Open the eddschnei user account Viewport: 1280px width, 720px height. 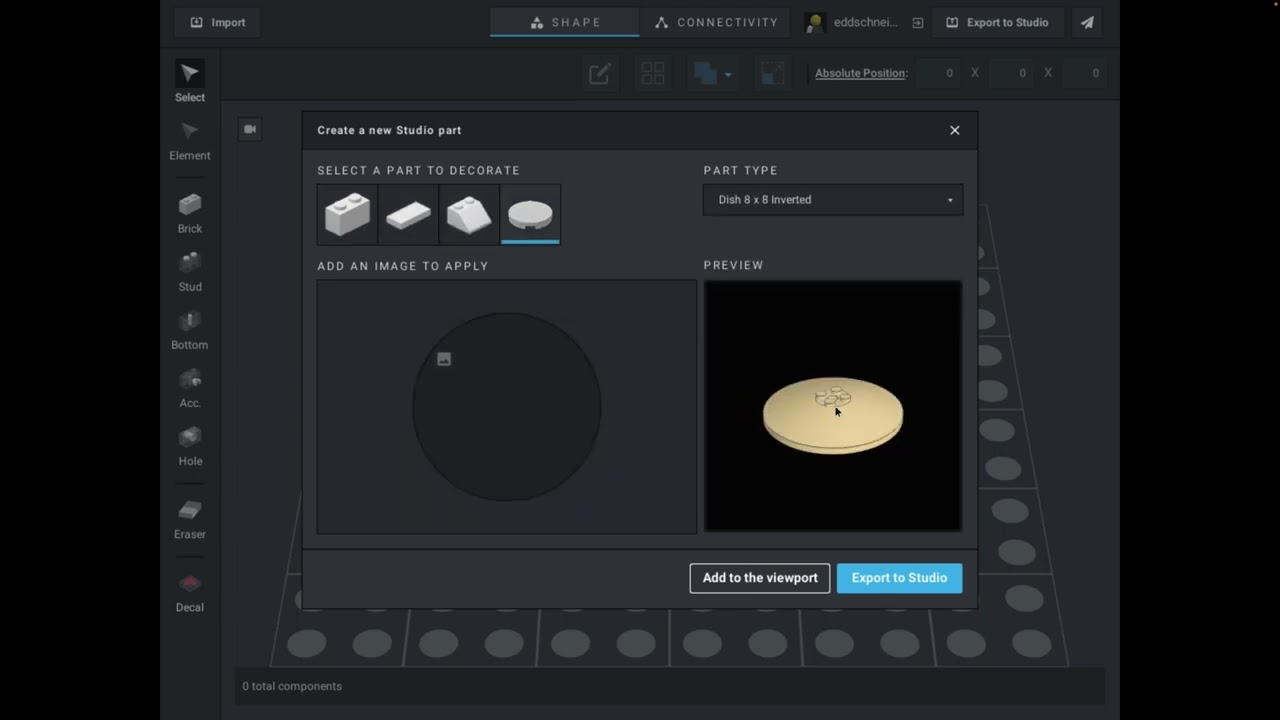point(852,22)
